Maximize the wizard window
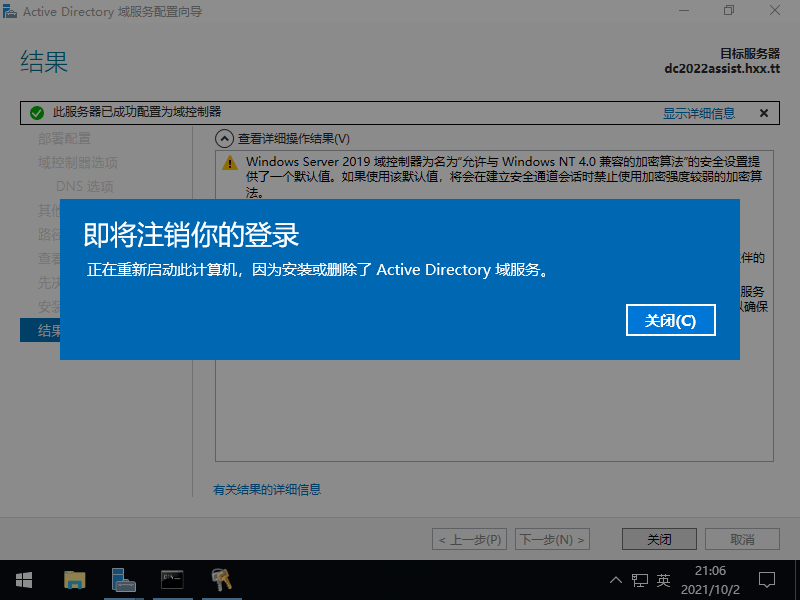Image resolution: width=800 pixels, height=600 pixels. pyautogui.click(x=729, y=11)
